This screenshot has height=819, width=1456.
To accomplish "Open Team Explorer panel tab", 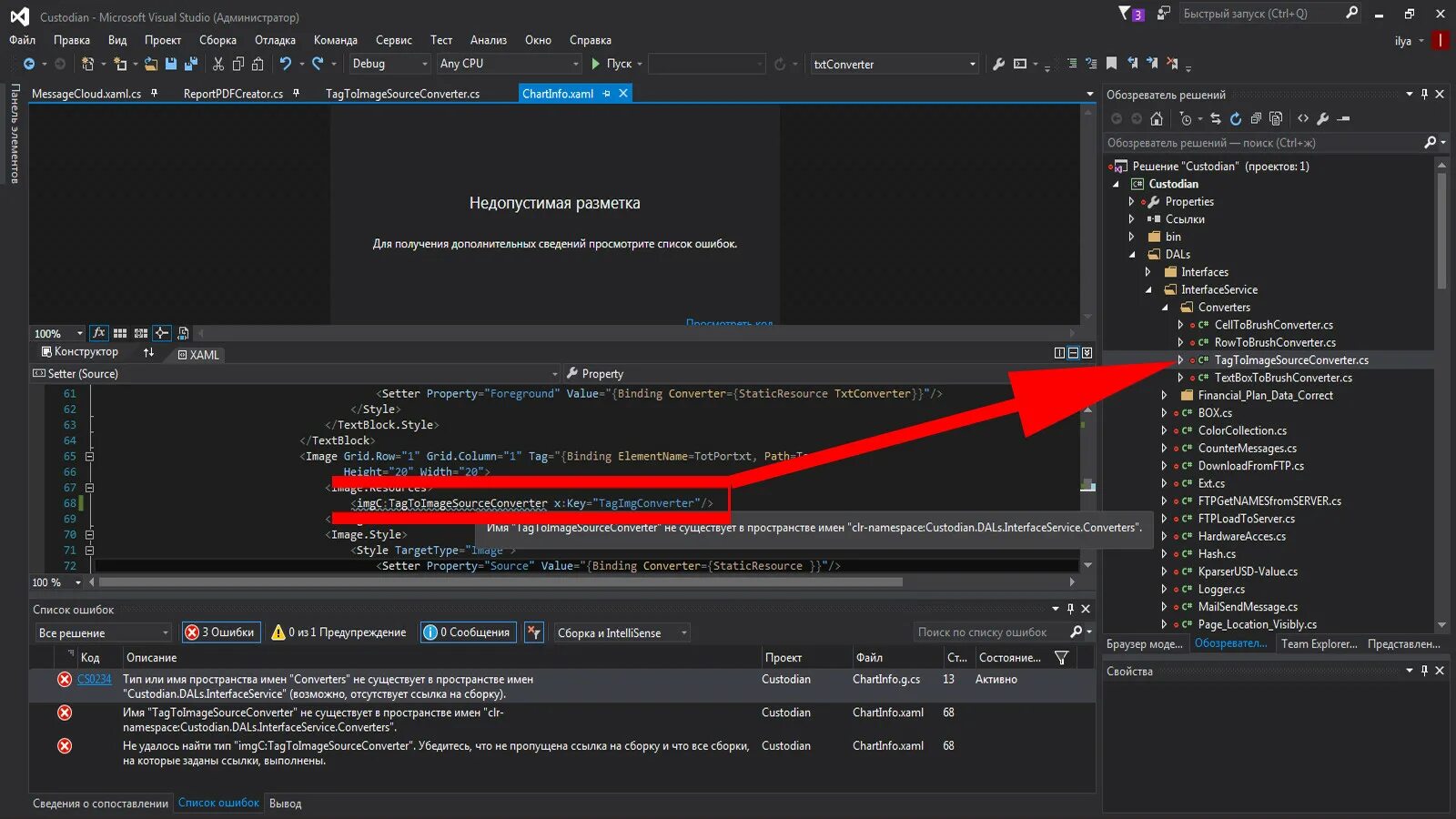I will coord(1319,644).
